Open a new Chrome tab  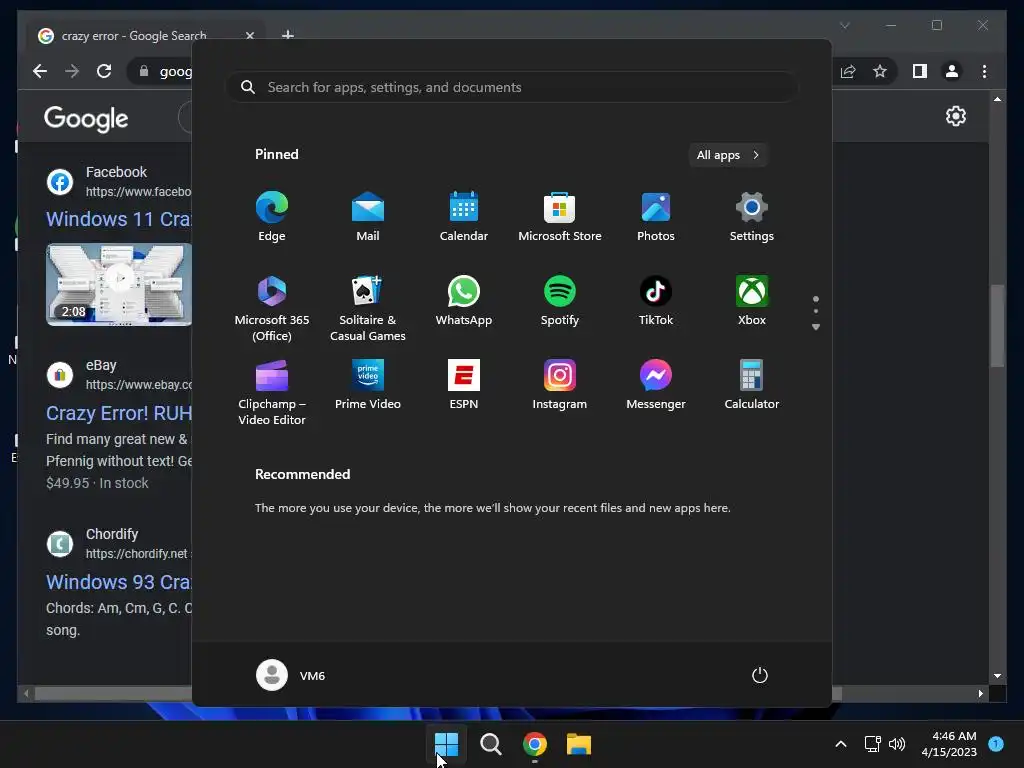[x=287, y=35]
